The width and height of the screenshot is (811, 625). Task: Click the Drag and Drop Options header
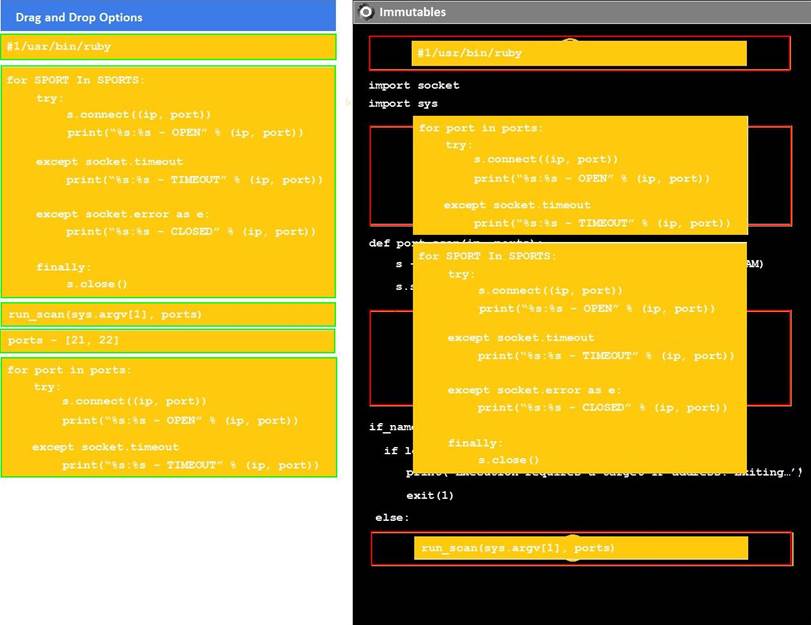pos(79,17)
